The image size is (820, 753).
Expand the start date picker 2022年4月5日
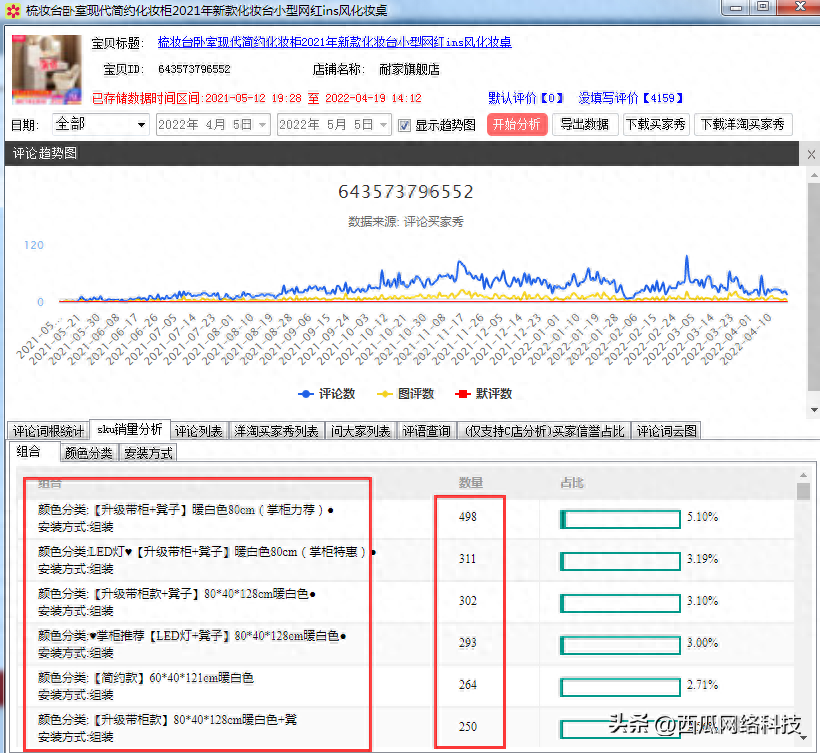click(262, 125)
